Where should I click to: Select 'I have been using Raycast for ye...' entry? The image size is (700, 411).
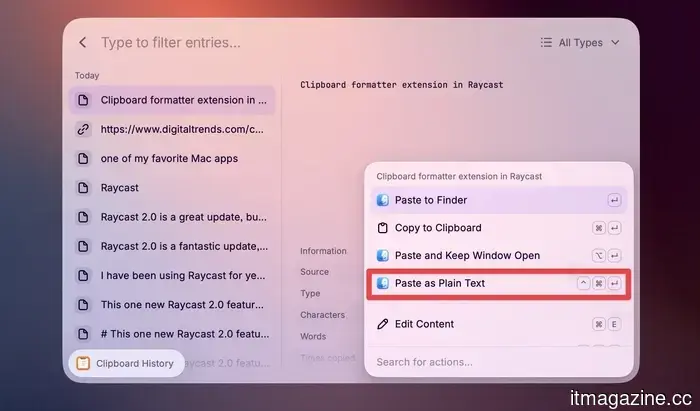click(x=172, y=276)
